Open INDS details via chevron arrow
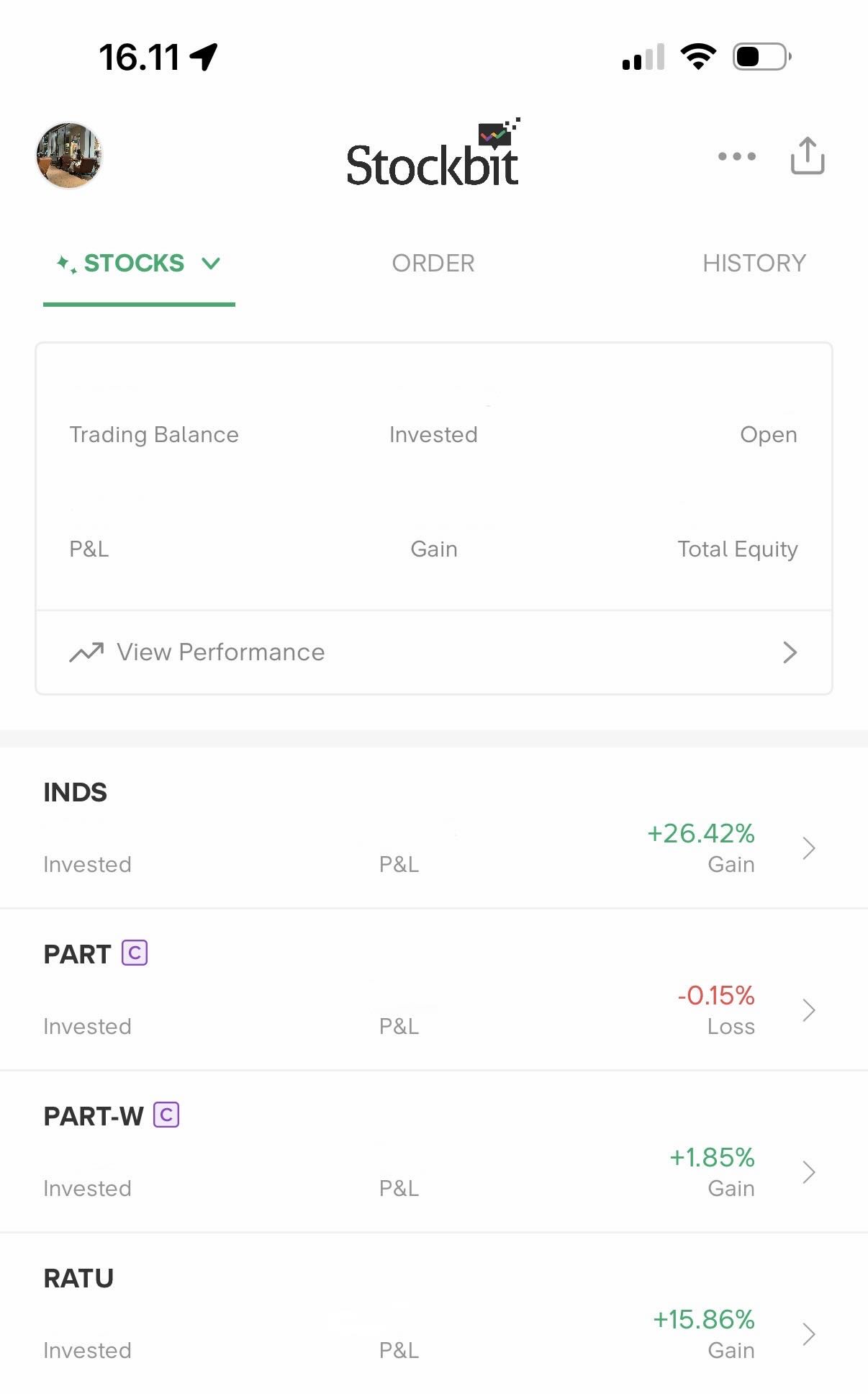Viewport: 868px width, 1394px height. (x=808, y=848)
